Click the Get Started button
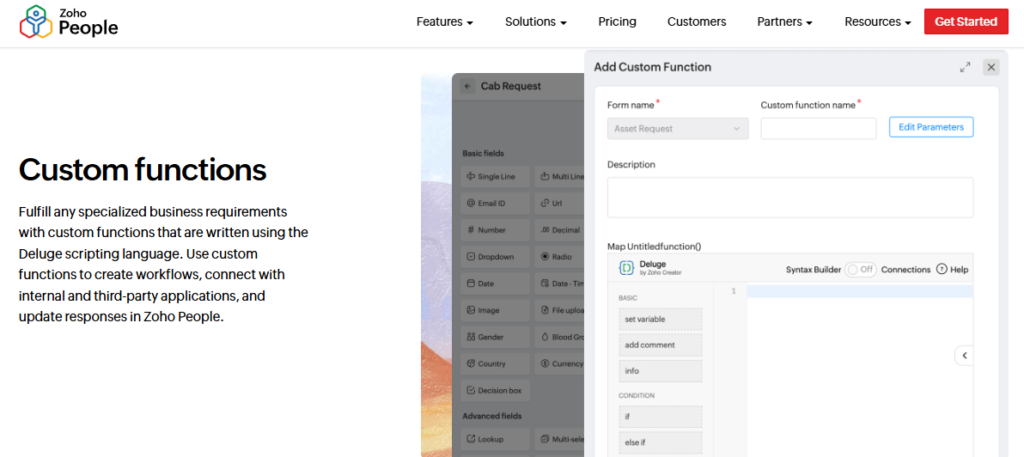 tap(966, 22)
